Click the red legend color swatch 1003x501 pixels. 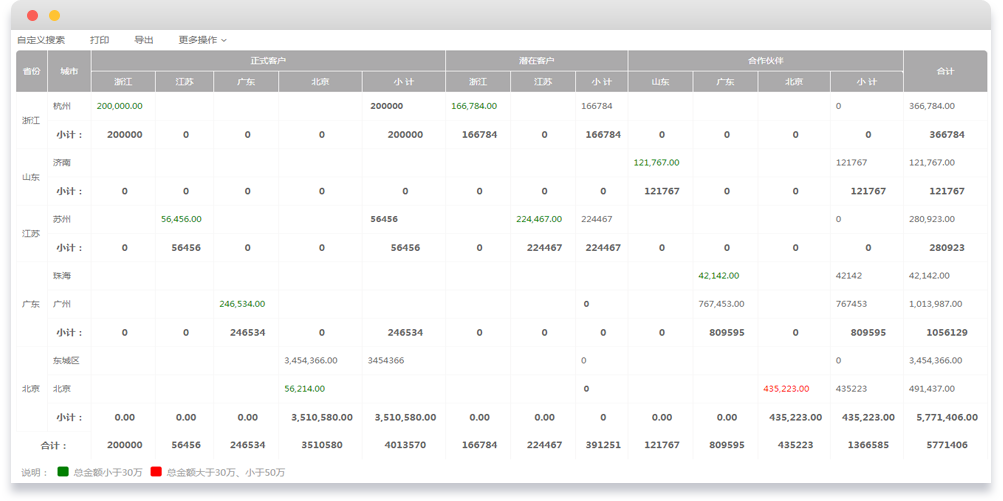coord(156,472)
